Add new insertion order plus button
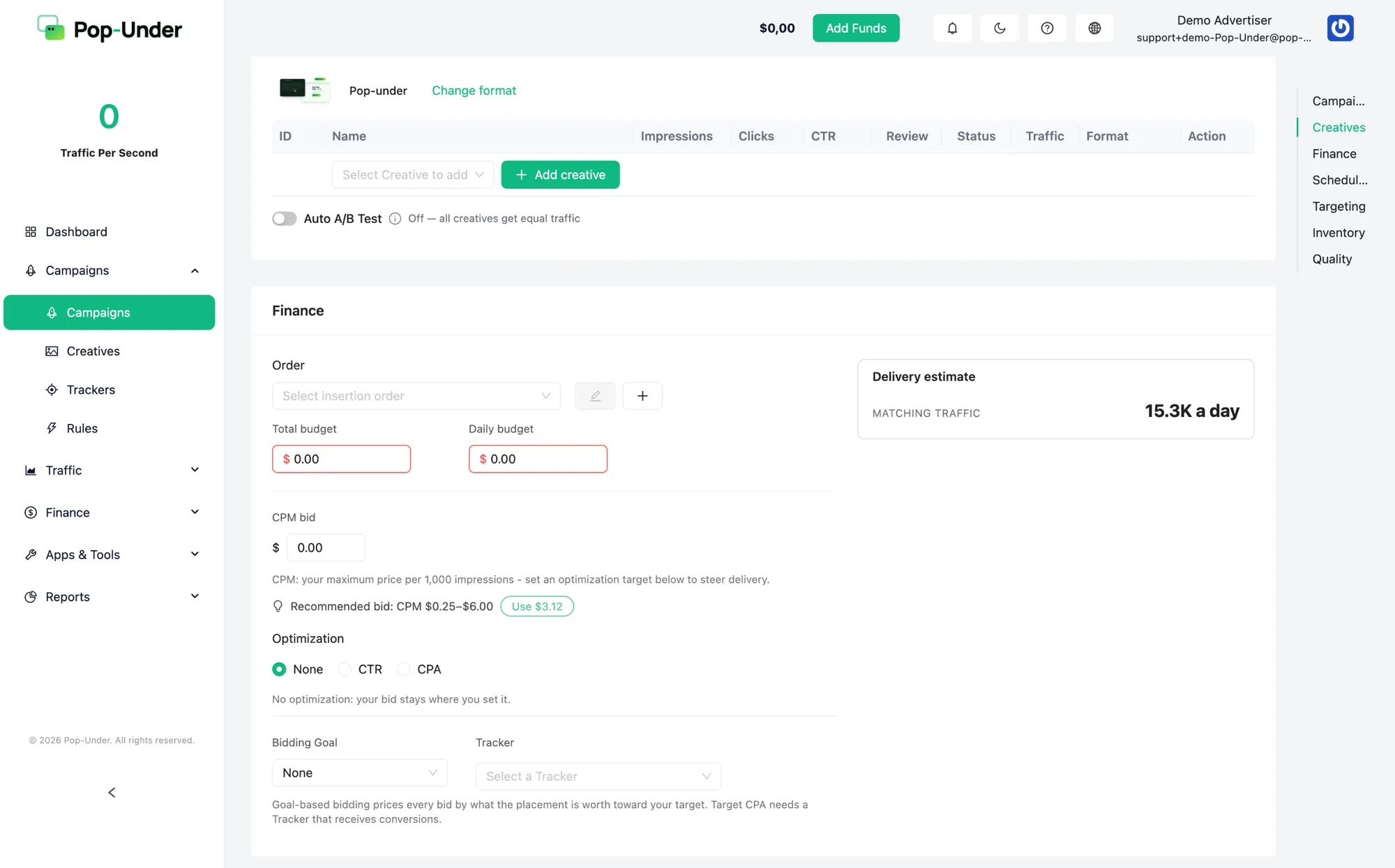 tap(642, 396)
